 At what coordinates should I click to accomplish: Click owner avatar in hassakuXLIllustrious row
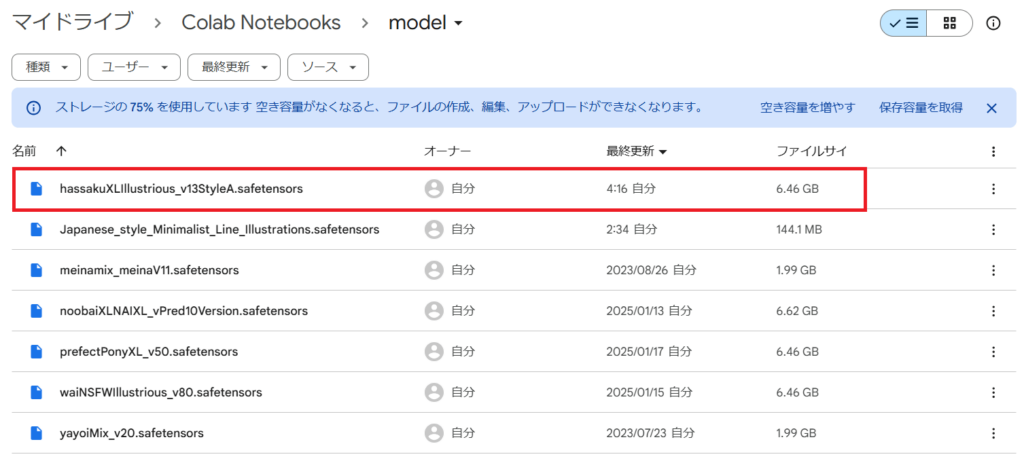click(434, 189)
